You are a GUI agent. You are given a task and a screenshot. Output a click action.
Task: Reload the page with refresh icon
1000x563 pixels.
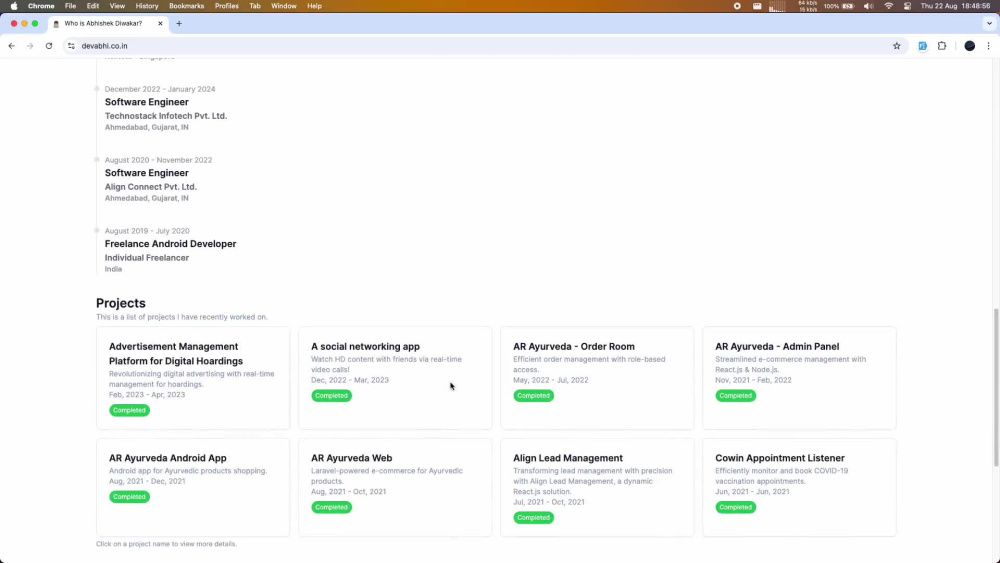[x=48, y=46]
